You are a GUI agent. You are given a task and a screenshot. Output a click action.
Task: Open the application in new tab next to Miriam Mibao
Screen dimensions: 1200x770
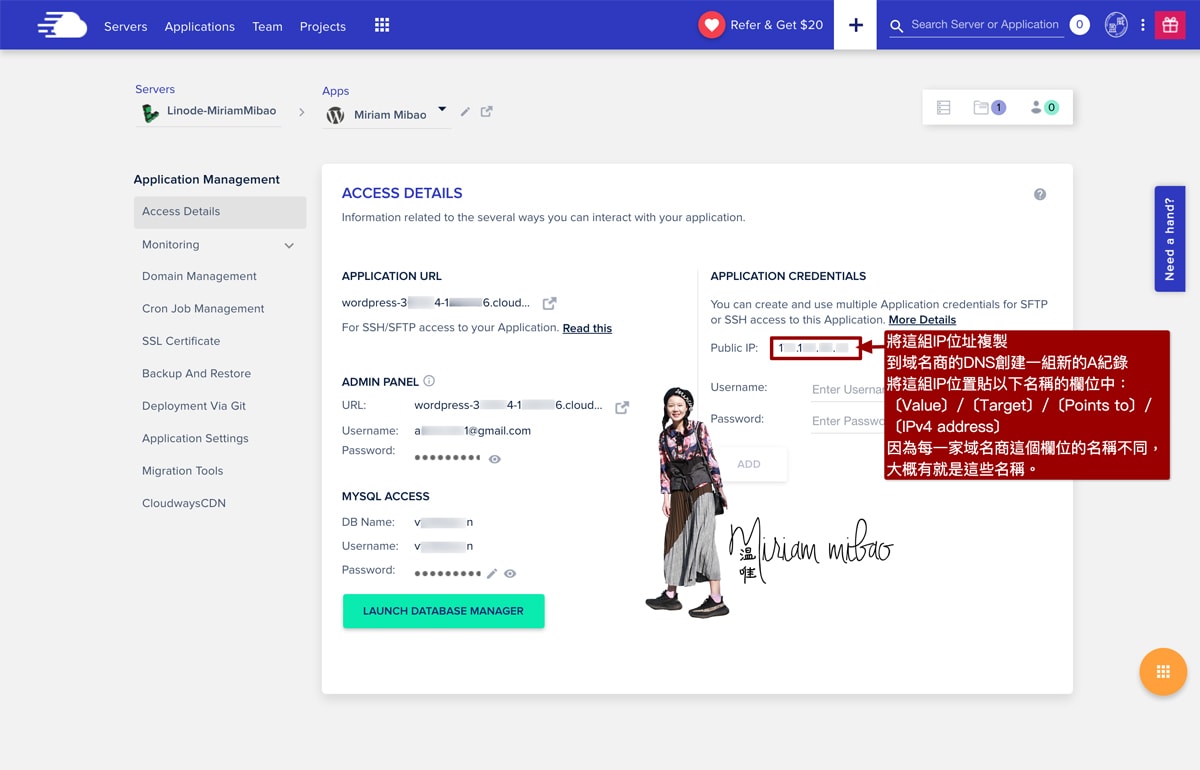pos(487,112)
